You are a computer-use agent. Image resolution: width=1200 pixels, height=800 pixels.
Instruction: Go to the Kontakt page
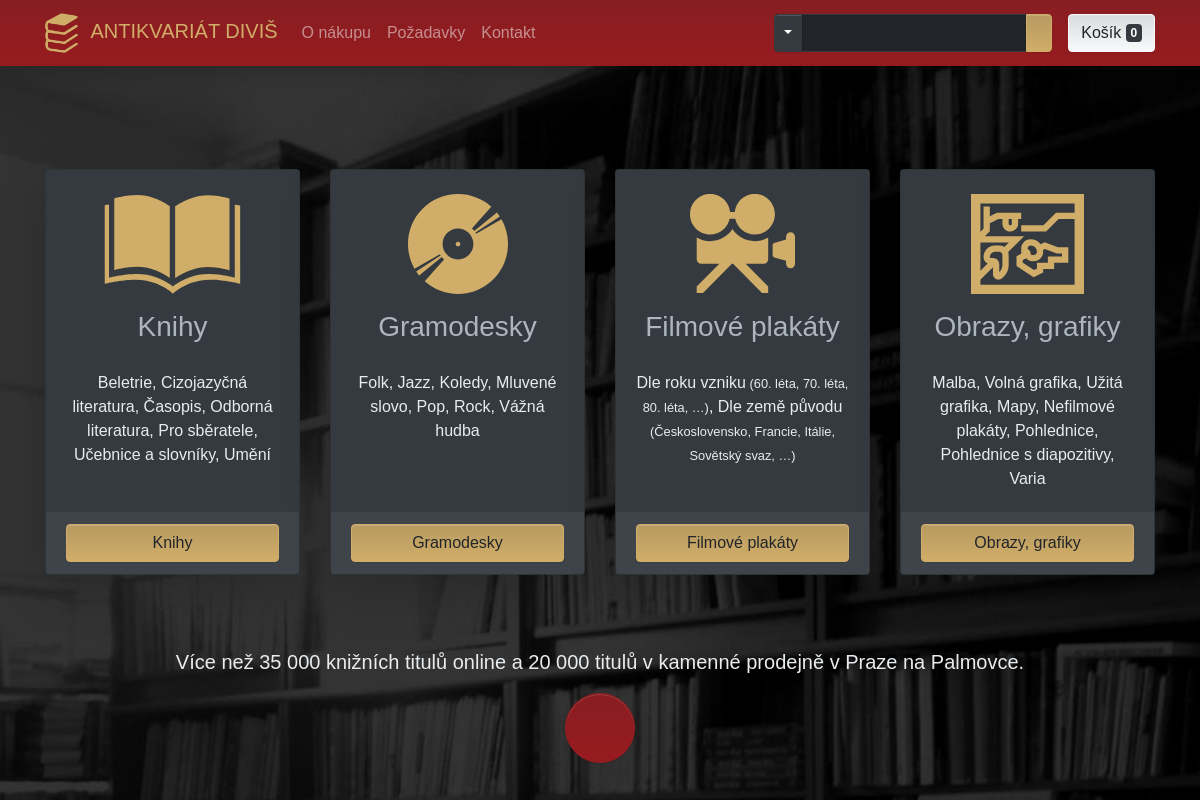[508, 33]
